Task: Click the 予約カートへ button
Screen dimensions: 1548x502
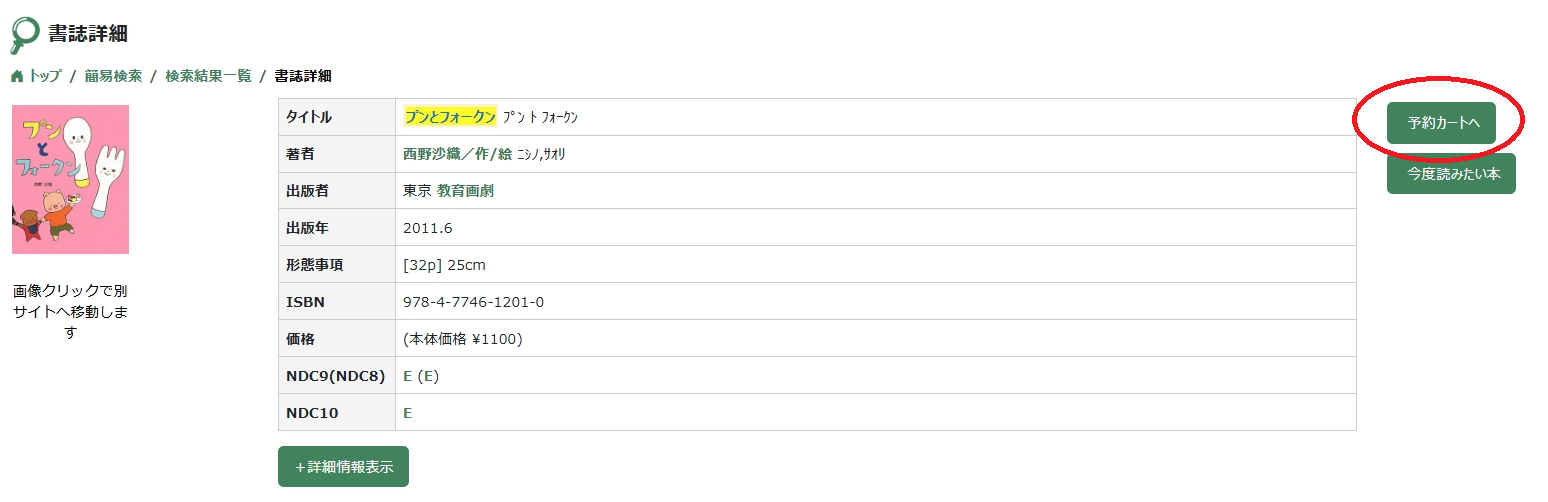Action: click(x=1441, y=123)
